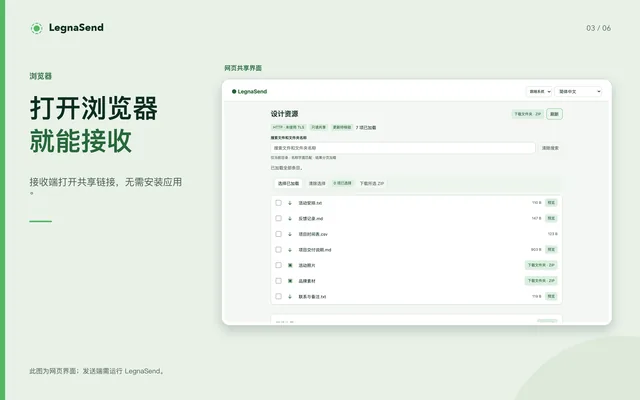640x400 pixels.
Task: Click 预览 button in the 903 B file row
Action: [x=551, y=249]
